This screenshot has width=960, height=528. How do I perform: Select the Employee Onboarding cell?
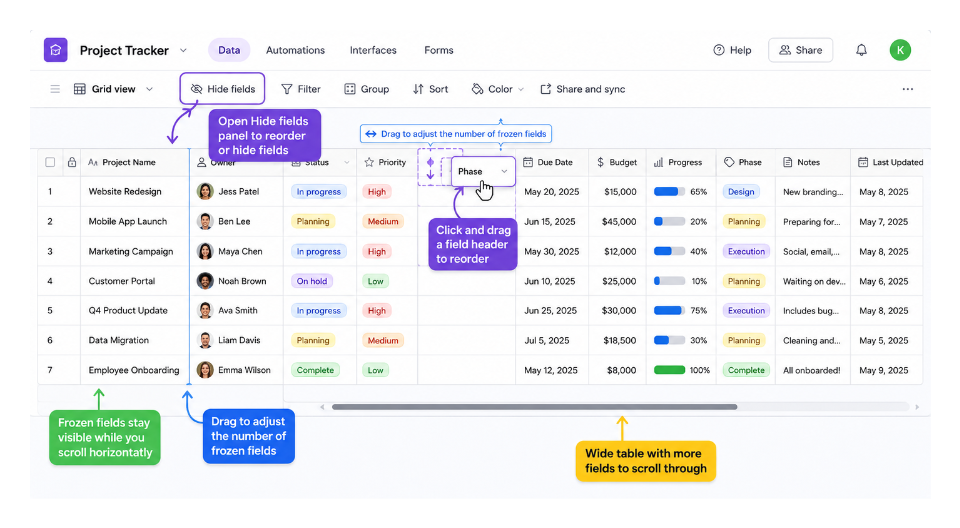click(x=135, y=370)
